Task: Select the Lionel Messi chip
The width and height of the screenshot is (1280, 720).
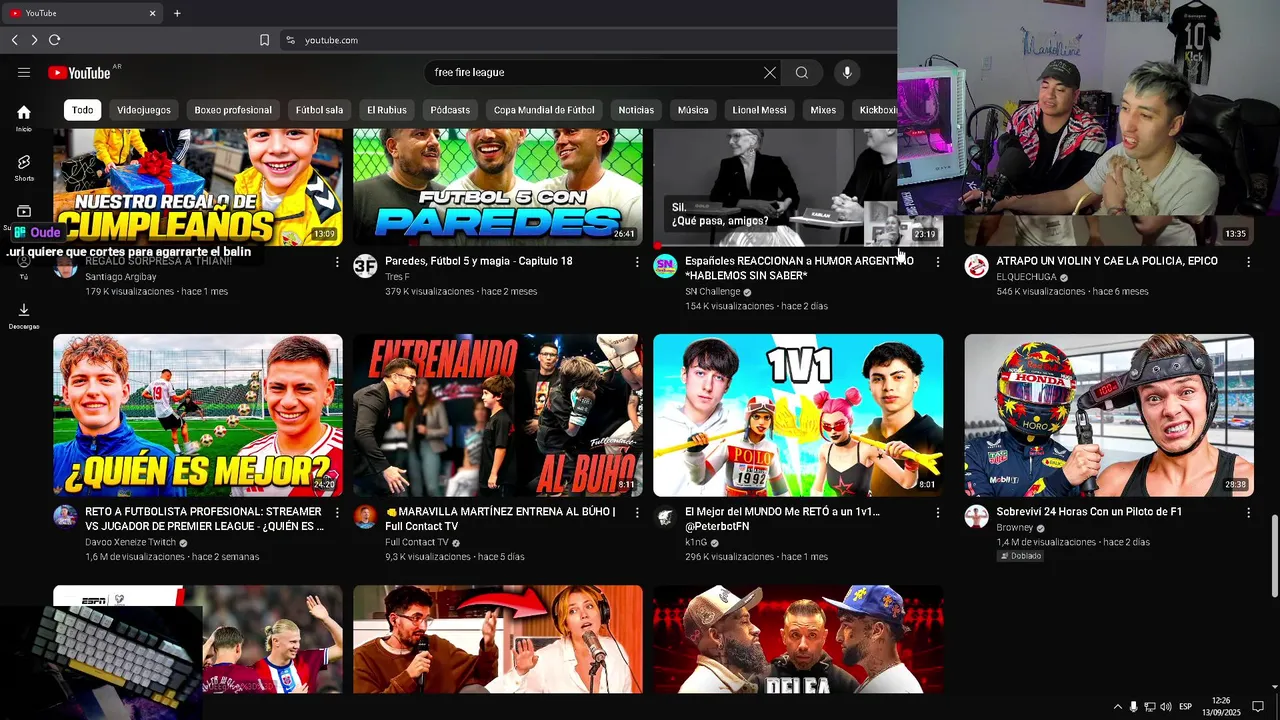Action: tap(759, 110)
